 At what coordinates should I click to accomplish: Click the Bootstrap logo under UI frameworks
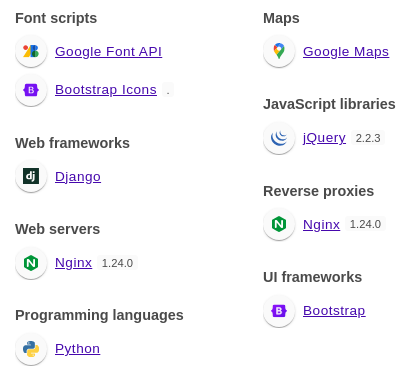click(x=279, y=311)
